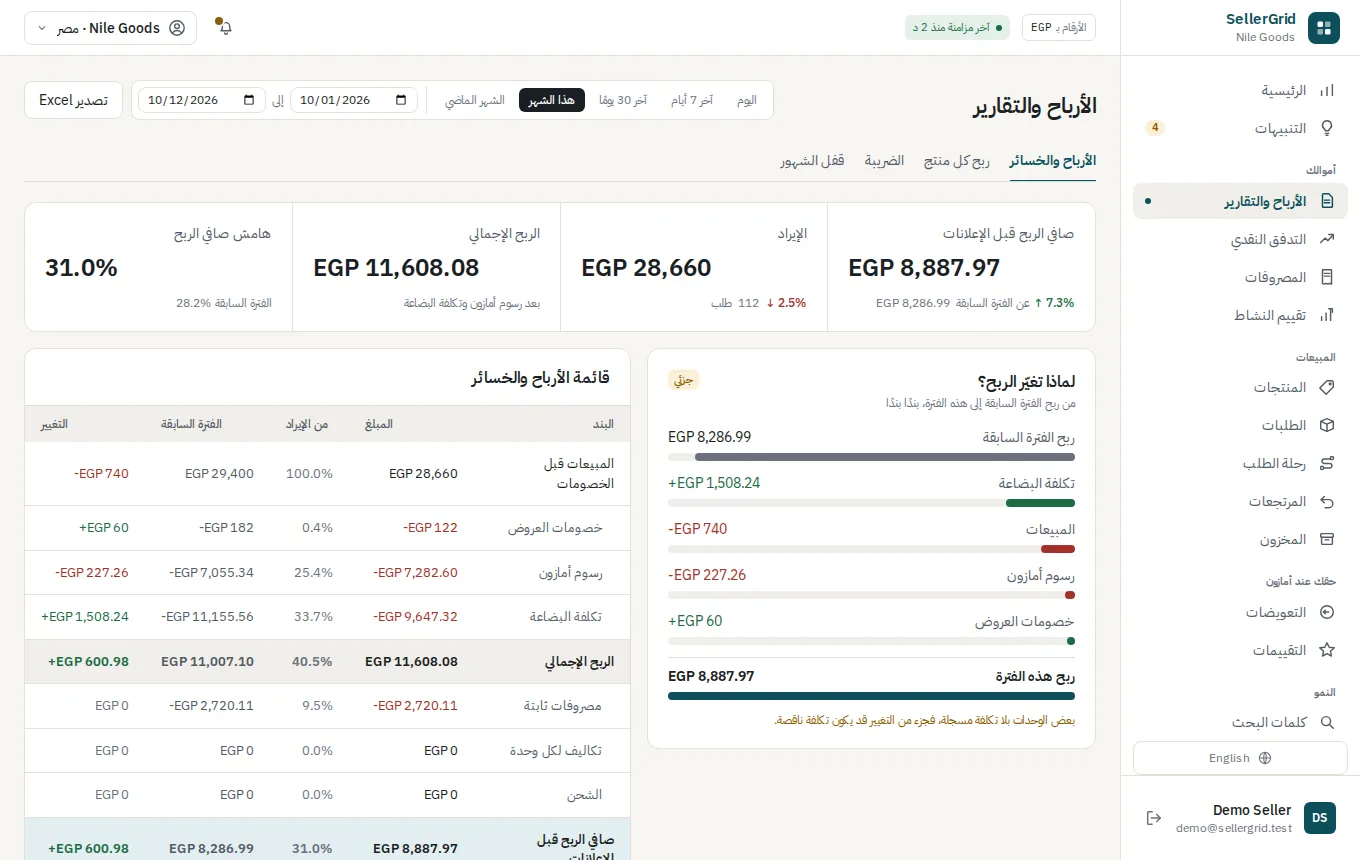Image resolution: width=1360 pixels, height=860 pixels.
Task: Click the 7.3% change indicator
Action: click(x=1054, y=303)
